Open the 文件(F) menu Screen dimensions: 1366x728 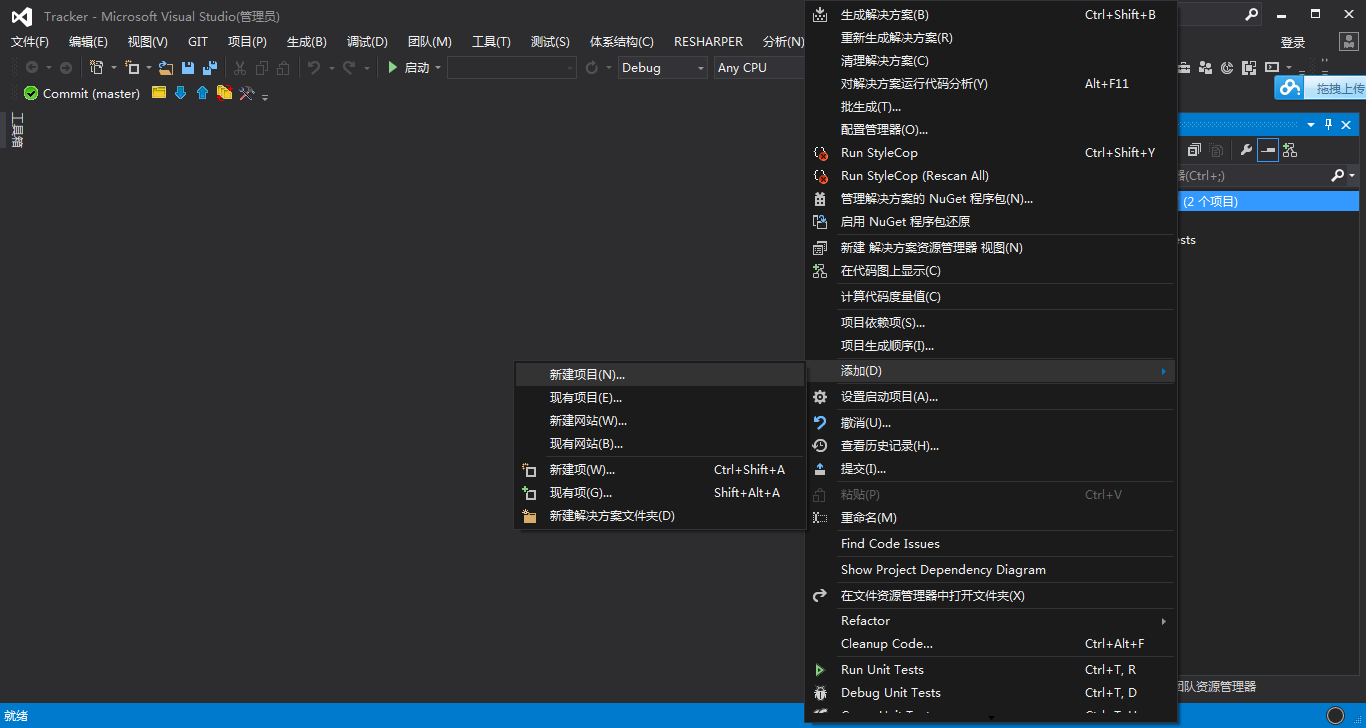[30, 41]
